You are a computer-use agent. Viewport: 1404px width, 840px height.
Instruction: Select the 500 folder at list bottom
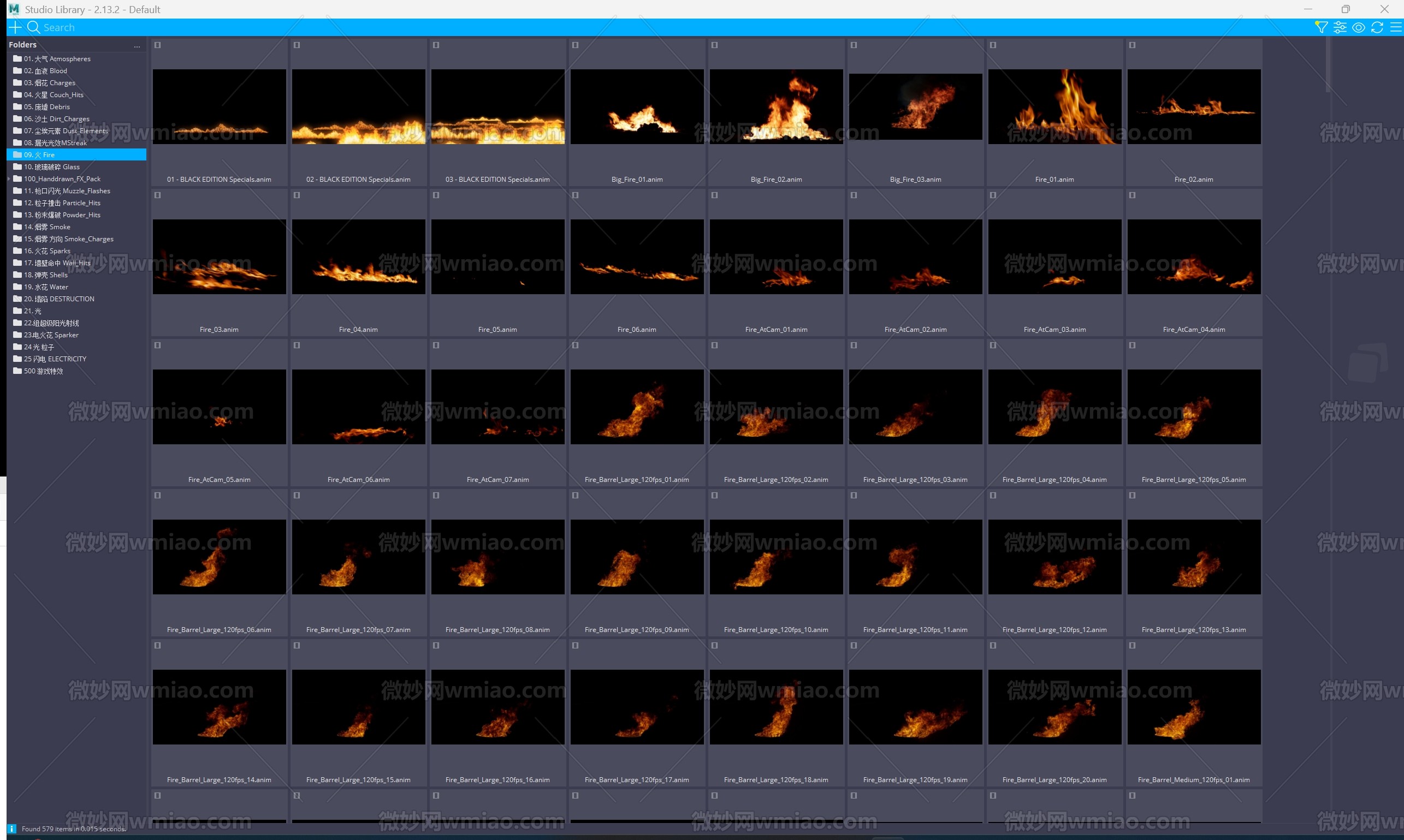pos(76,371)
